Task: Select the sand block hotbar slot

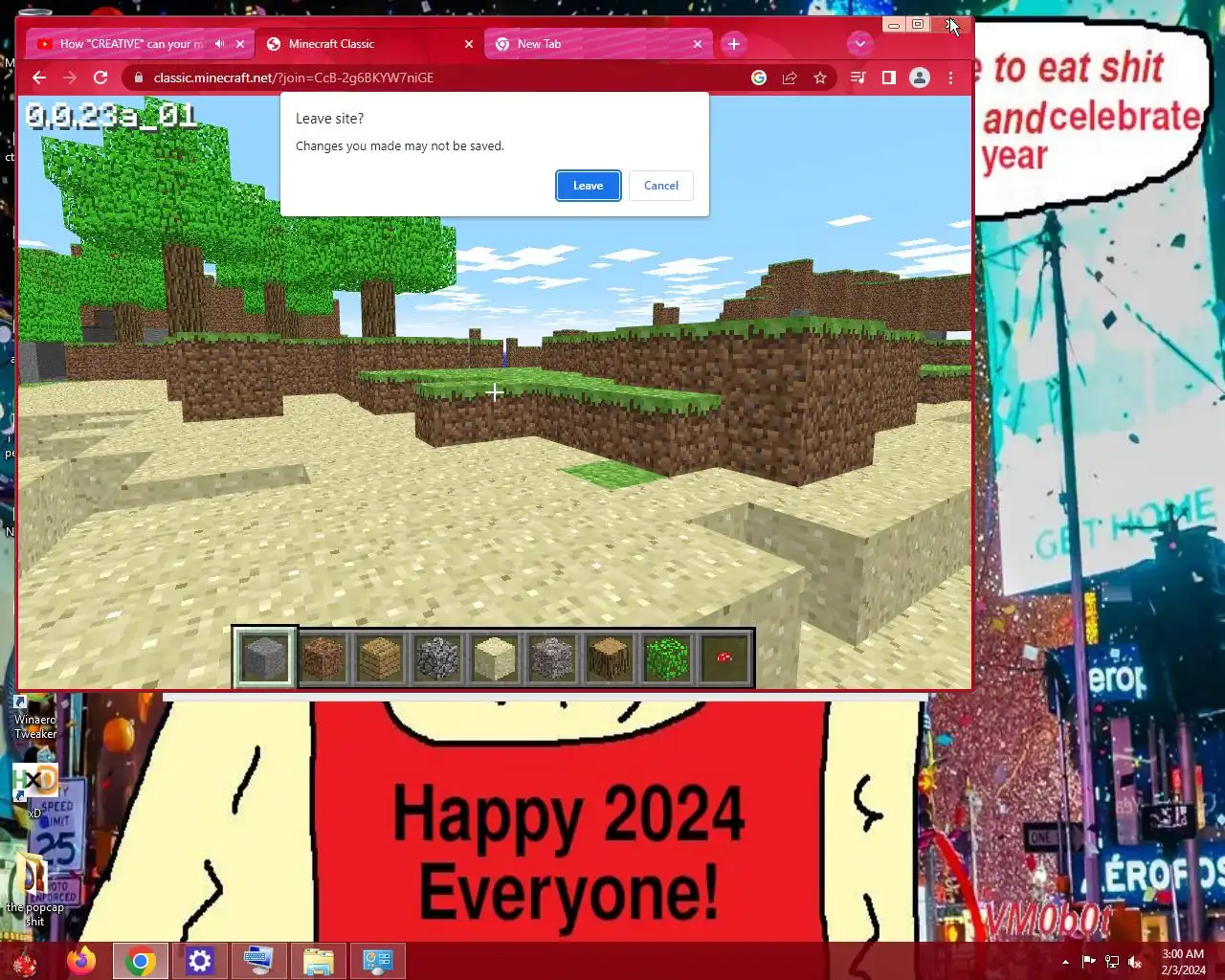Action: [495, 658]
